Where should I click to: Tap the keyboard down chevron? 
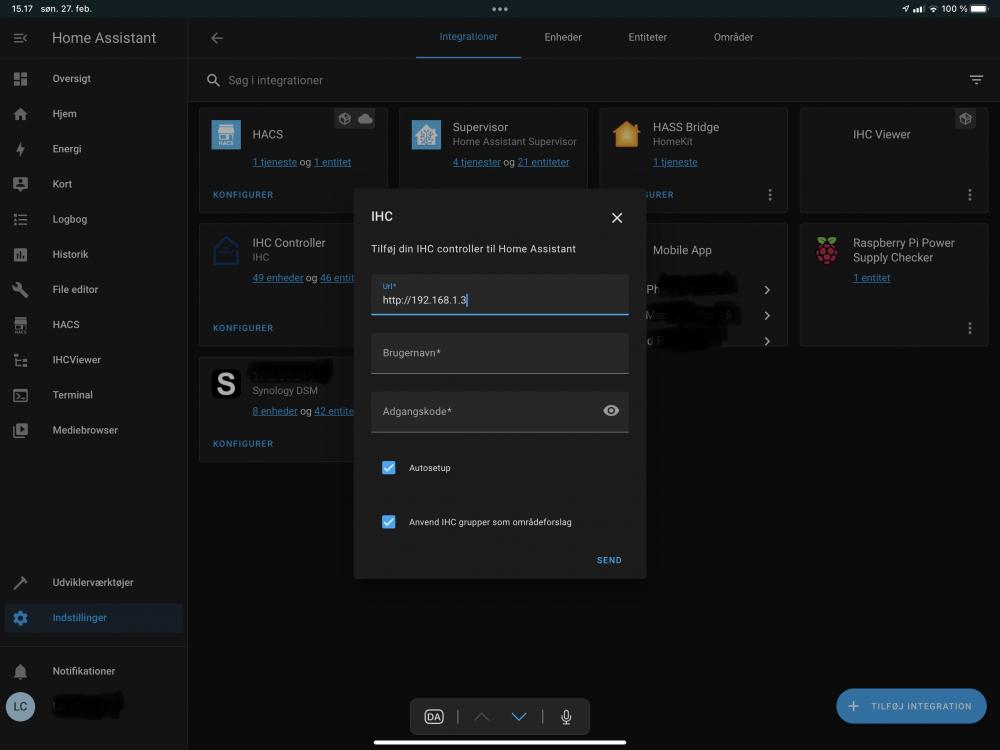[518, 717]
